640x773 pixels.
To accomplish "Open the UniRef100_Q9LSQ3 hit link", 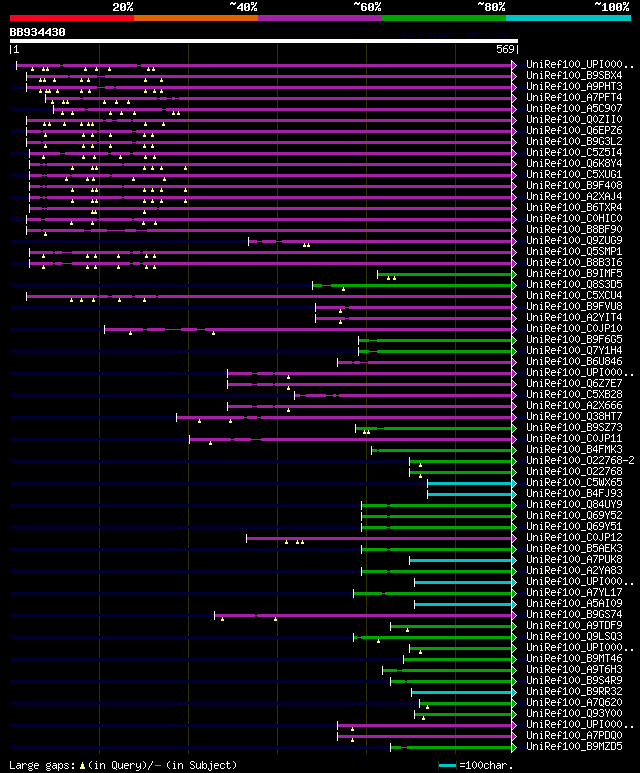I will pyautogui.click(x=574, y=636).
